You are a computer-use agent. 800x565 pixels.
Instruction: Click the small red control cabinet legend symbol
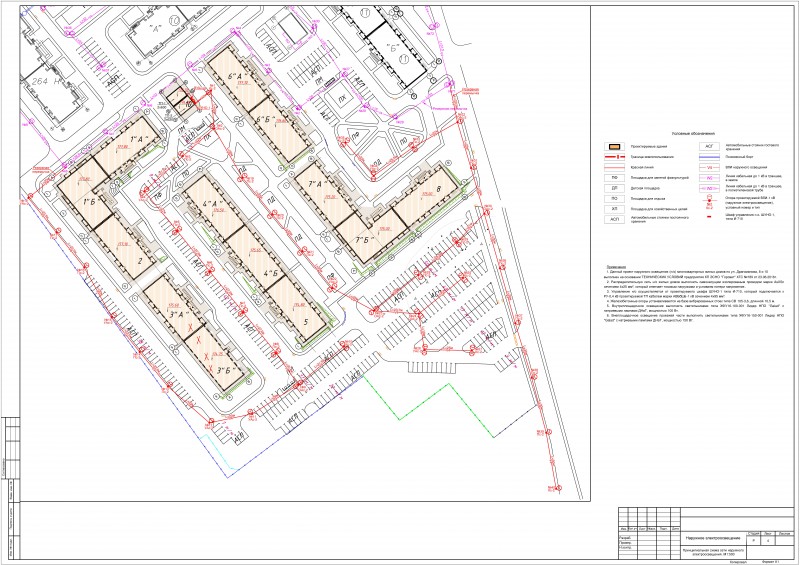709,216
